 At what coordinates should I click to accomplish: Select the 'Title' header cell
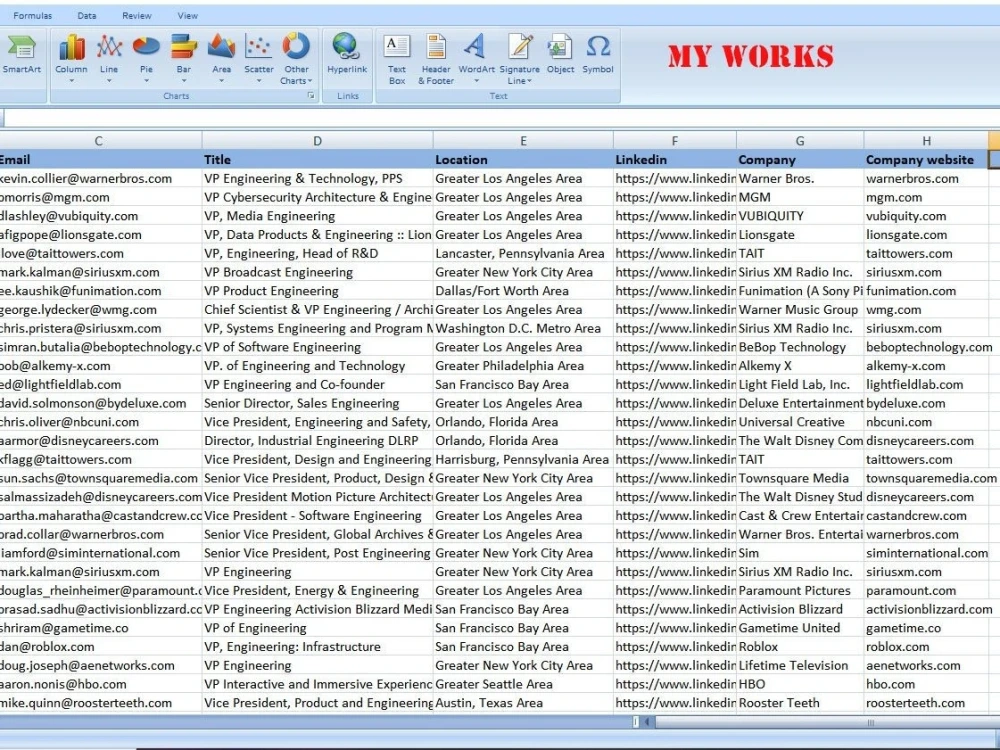tap(318, 159)
